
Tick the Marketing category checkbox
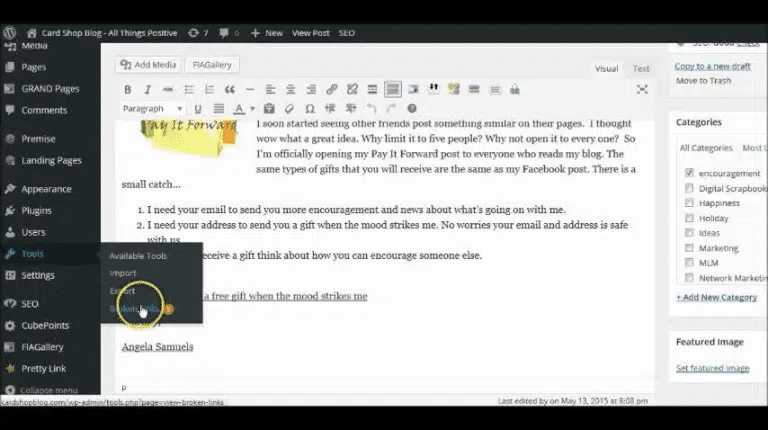[689, 248]
